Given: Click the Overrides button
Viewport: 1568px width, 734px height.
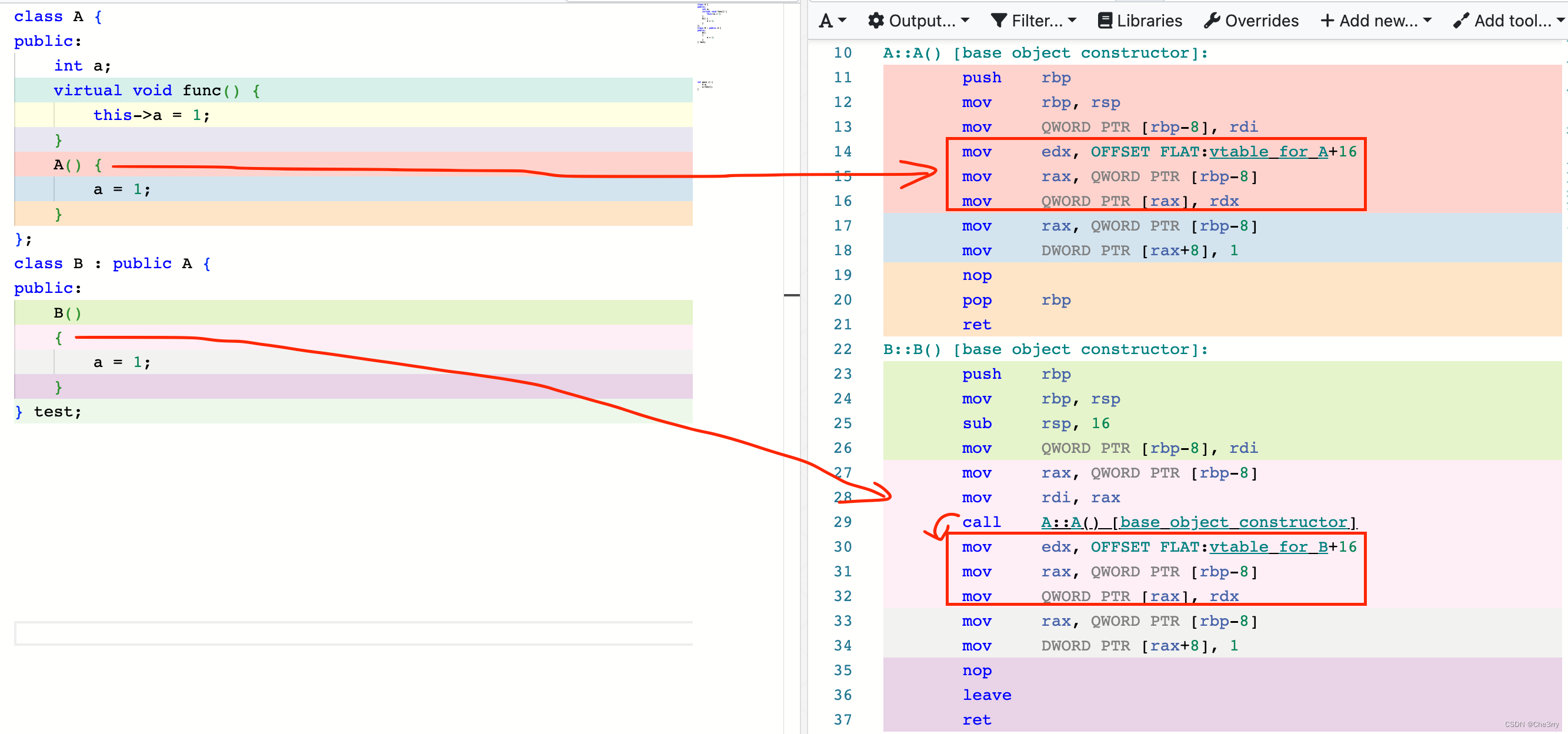Looking at the screenshot, I should point(1251,21).
